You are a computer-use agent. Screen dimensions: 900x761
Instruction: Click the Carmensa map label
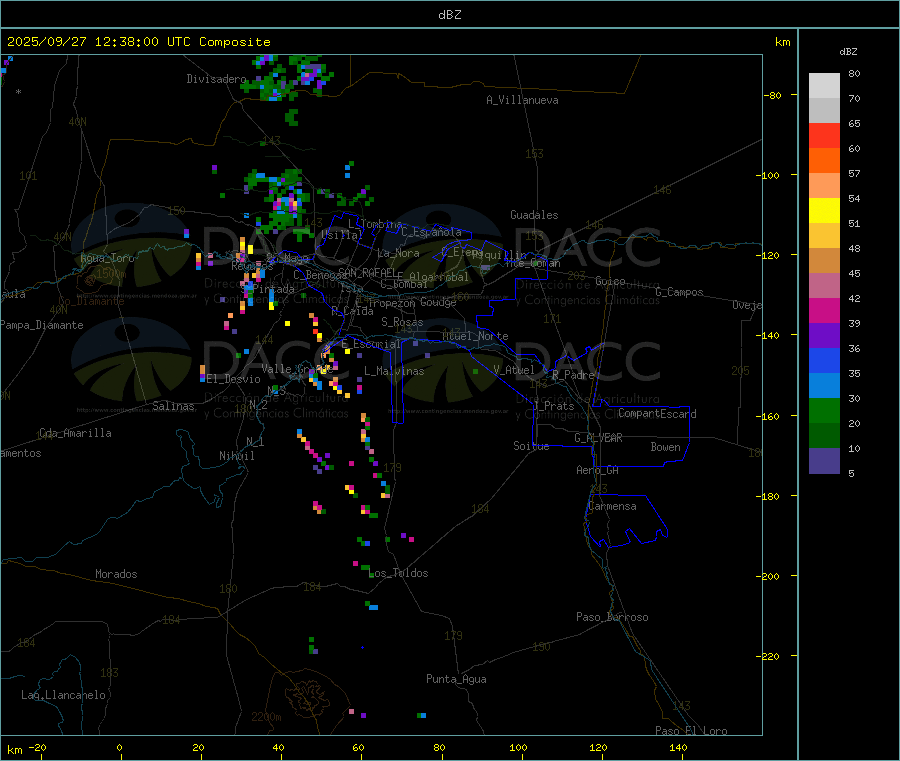tap(612, 507)
